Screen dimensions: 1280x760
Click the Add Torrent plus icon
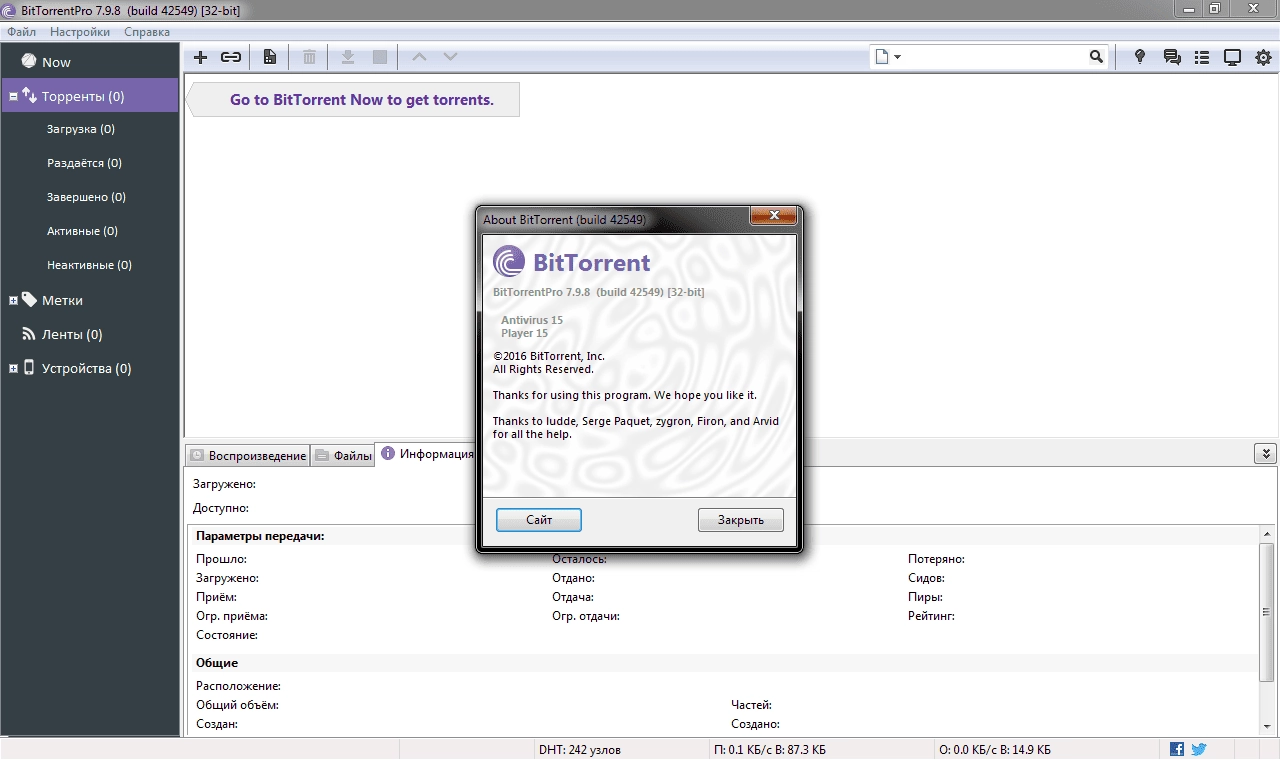[x=200, y=57]
